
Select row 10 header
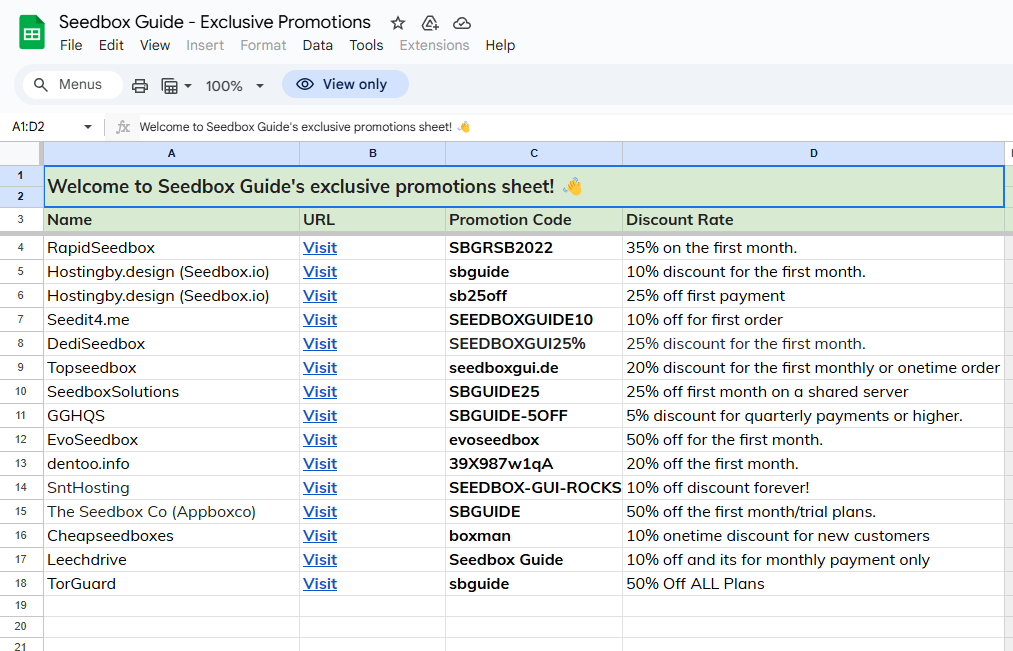click(21, 392)
